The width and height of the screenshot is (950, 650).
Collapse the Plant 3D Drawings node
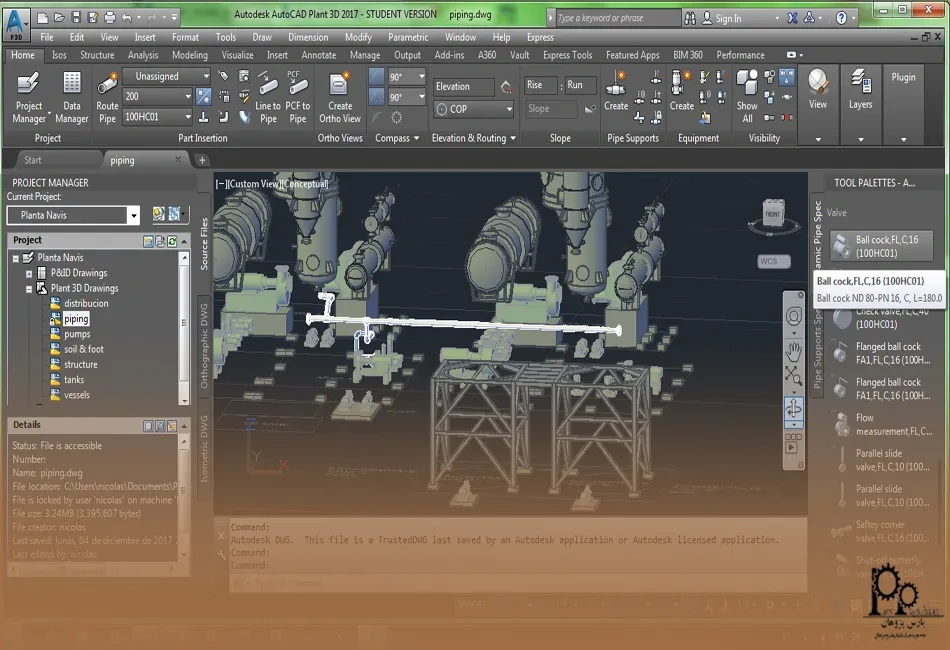(28, 289)
